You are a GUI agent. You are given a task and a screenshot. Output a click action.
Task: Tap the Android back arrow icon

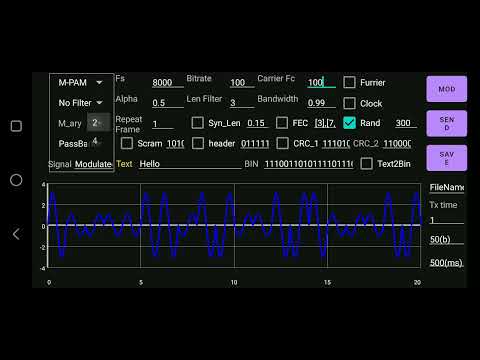coord(16,234)
